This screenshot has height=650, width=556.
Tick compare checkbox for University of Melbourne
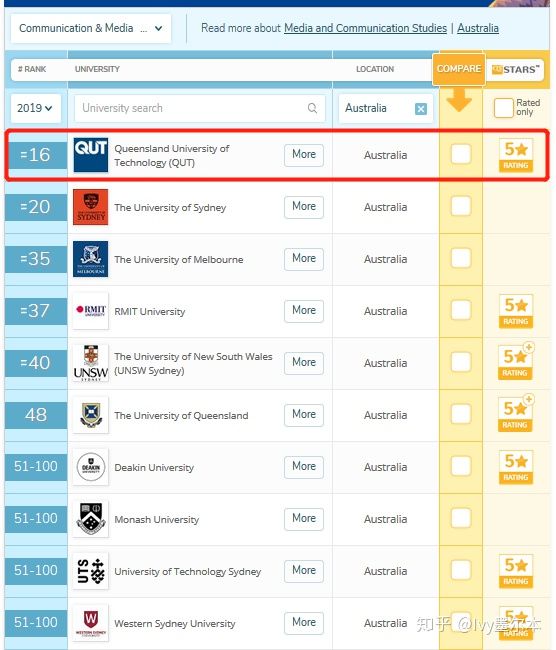pyautogui.click(x=461, y=258)
